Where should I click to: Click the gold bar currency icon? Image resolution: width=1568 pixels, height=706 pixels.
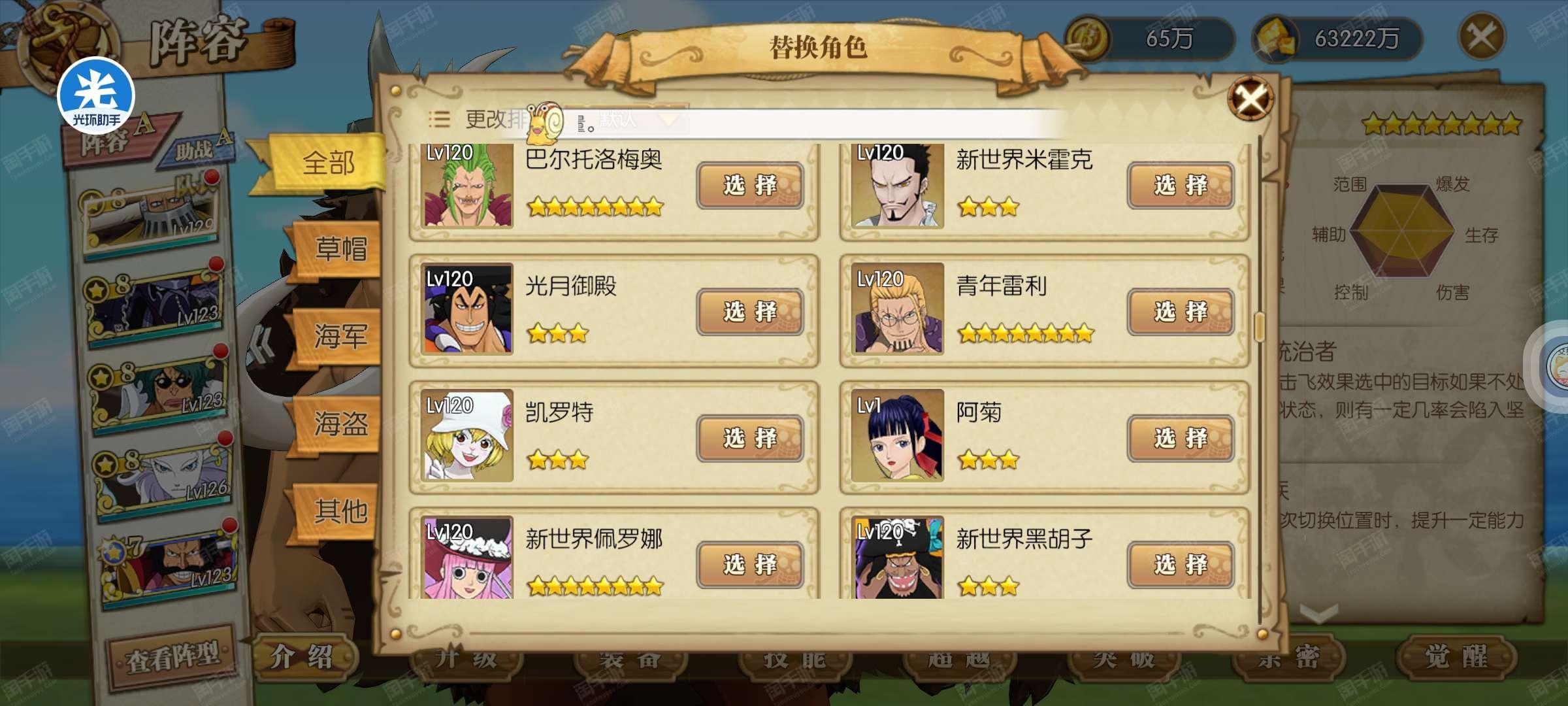1275,39
